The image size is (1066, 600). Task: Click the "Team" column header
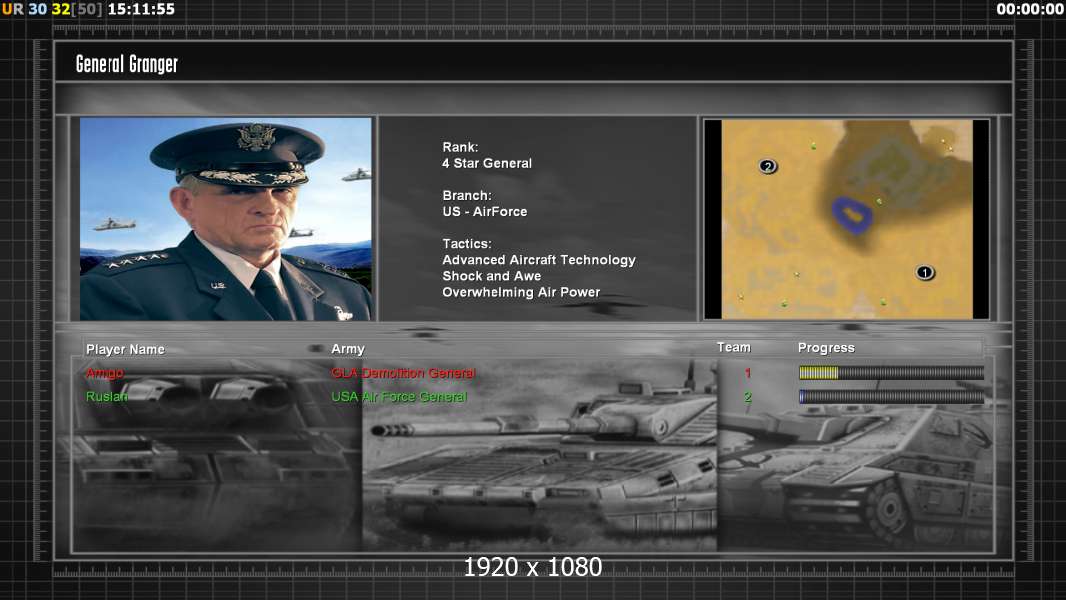[x=734, y=347]
